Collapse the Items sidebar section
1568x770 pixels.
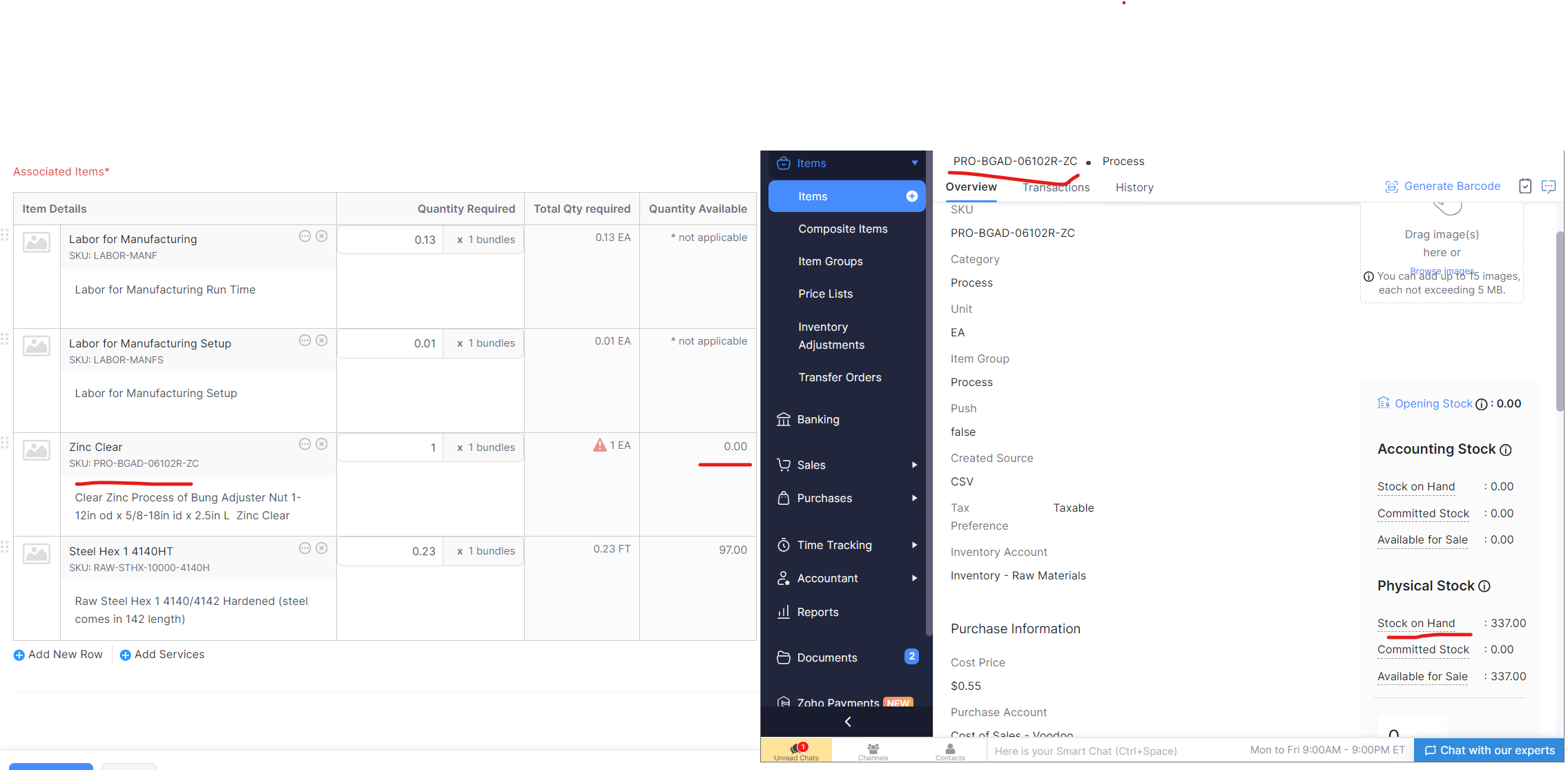[914, 163]
